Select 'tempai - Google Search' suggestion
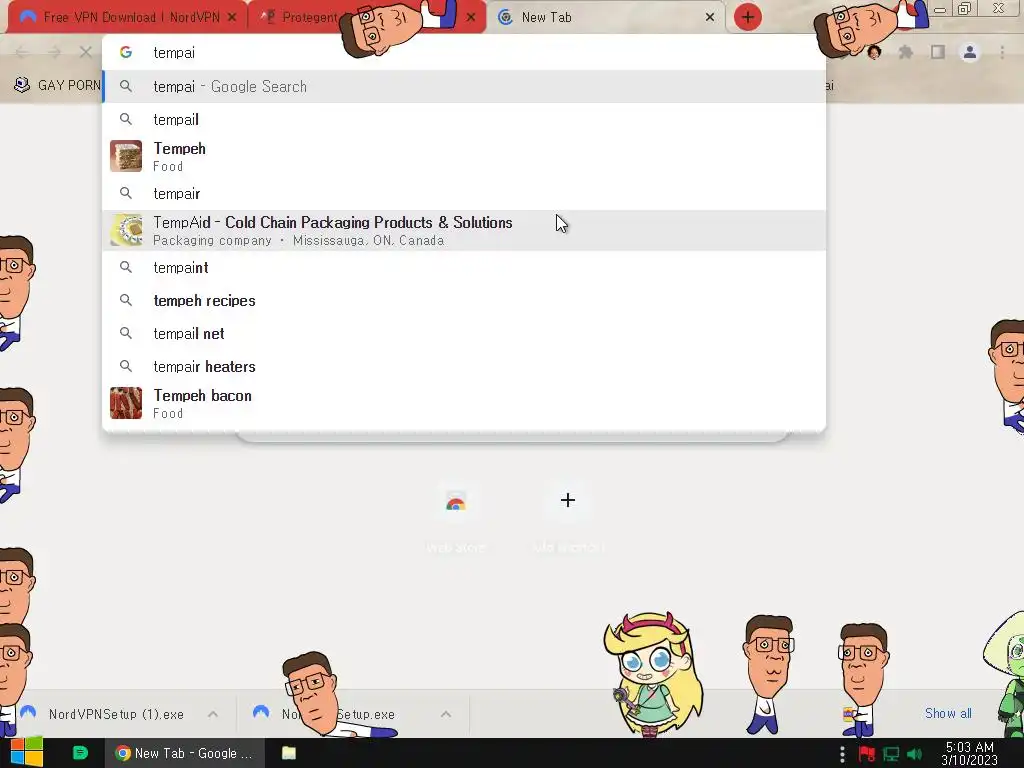Viewport: 1024px width, 768px height. 464,87
